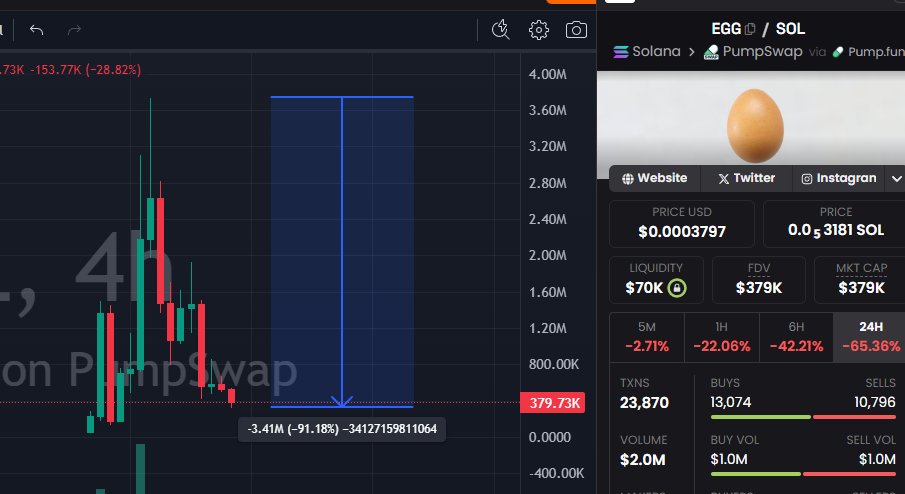Take a chart snapshot with camera icon
Viewport: 905px width, 494px height.
click(x=576, y=30)
